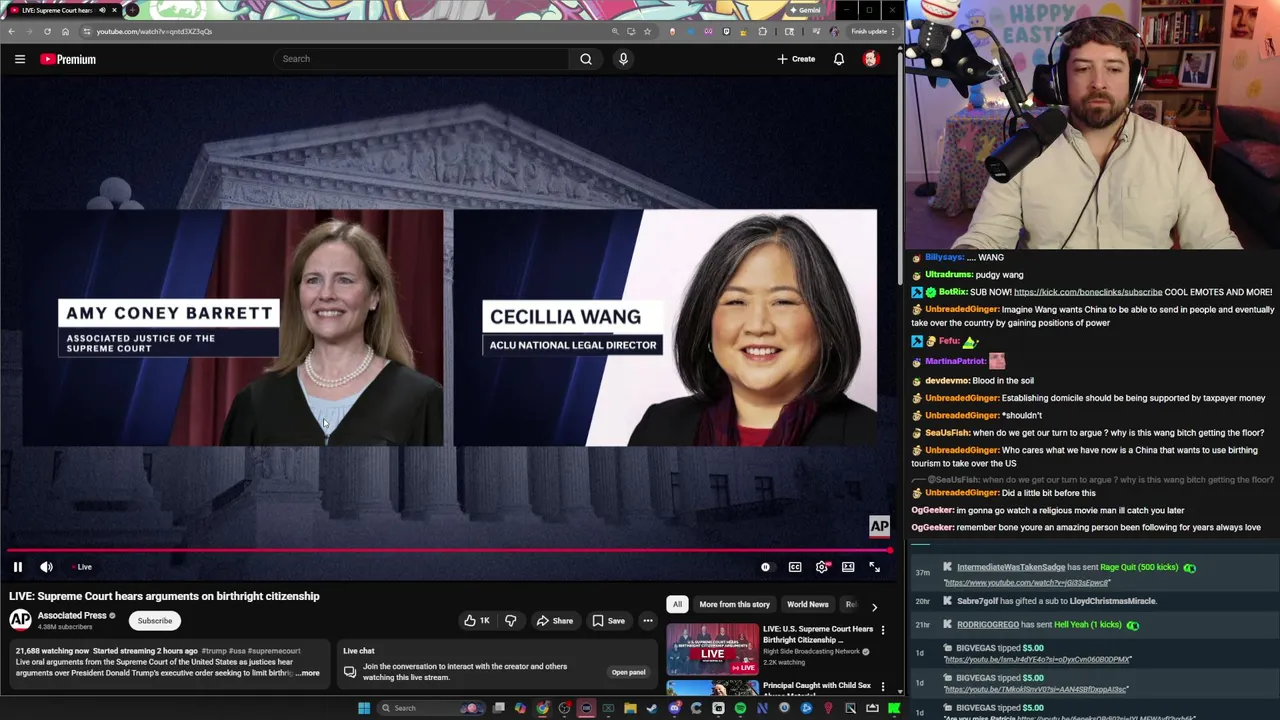The width and height of the screenshot is (1280, 720).
Task: Click Sabre7golf gifted a sub entry
Action: pos(1056,601)
